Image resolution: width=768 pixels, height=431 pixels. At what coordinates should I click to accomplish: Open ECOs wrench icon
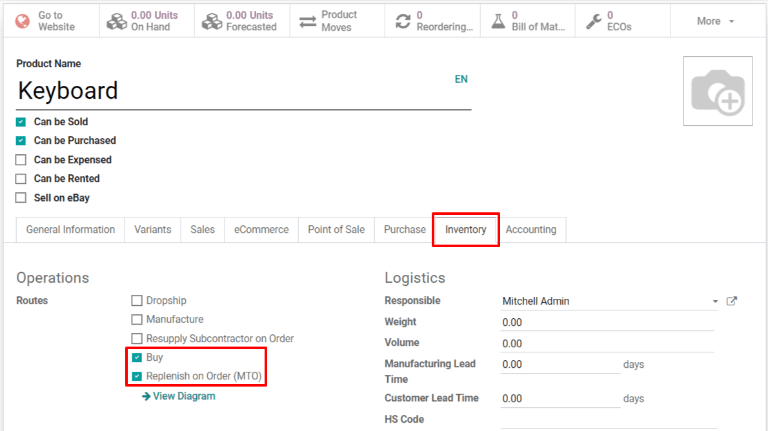pos(593,21)
